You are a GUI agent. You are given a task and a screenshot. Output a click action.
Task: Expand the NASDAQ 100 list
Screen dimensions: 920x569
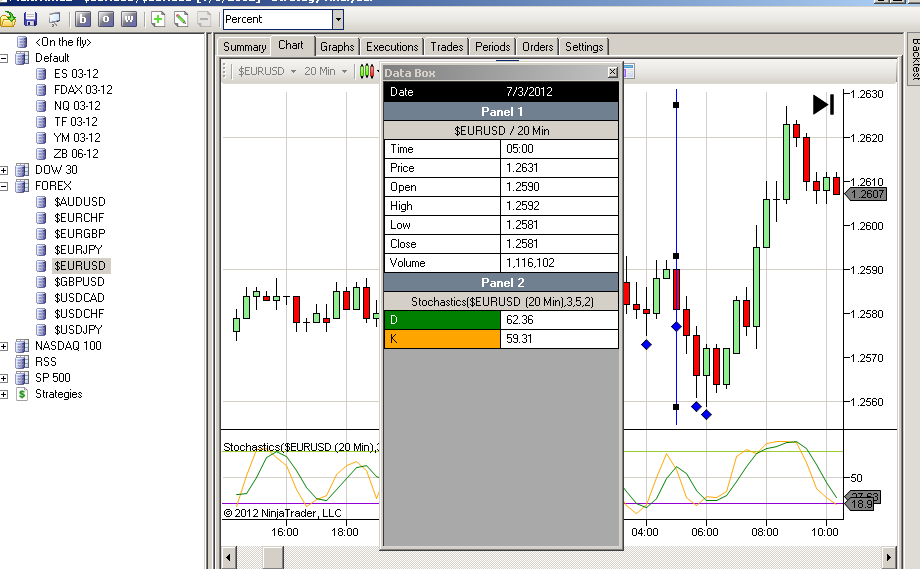4,346
